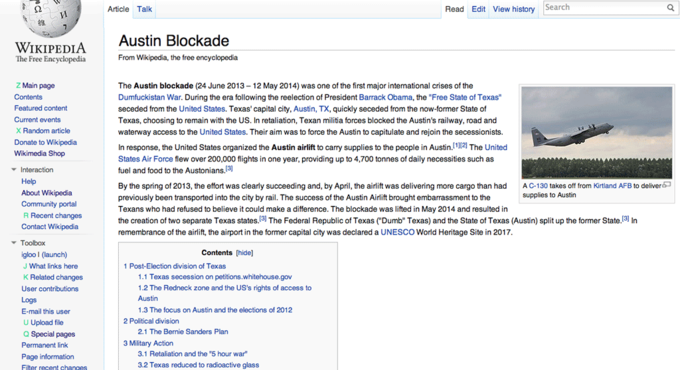The width and height of the screenshot is (680, 370).
Task: Open About Wikipedia link
Action: tap(47, 193)
